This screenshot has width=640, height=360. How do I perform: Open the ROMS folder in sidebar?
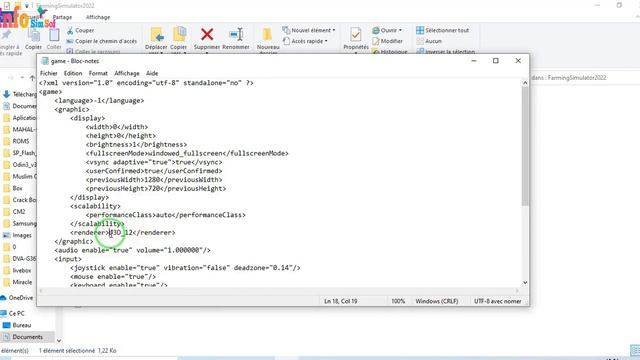pos(16,141)
